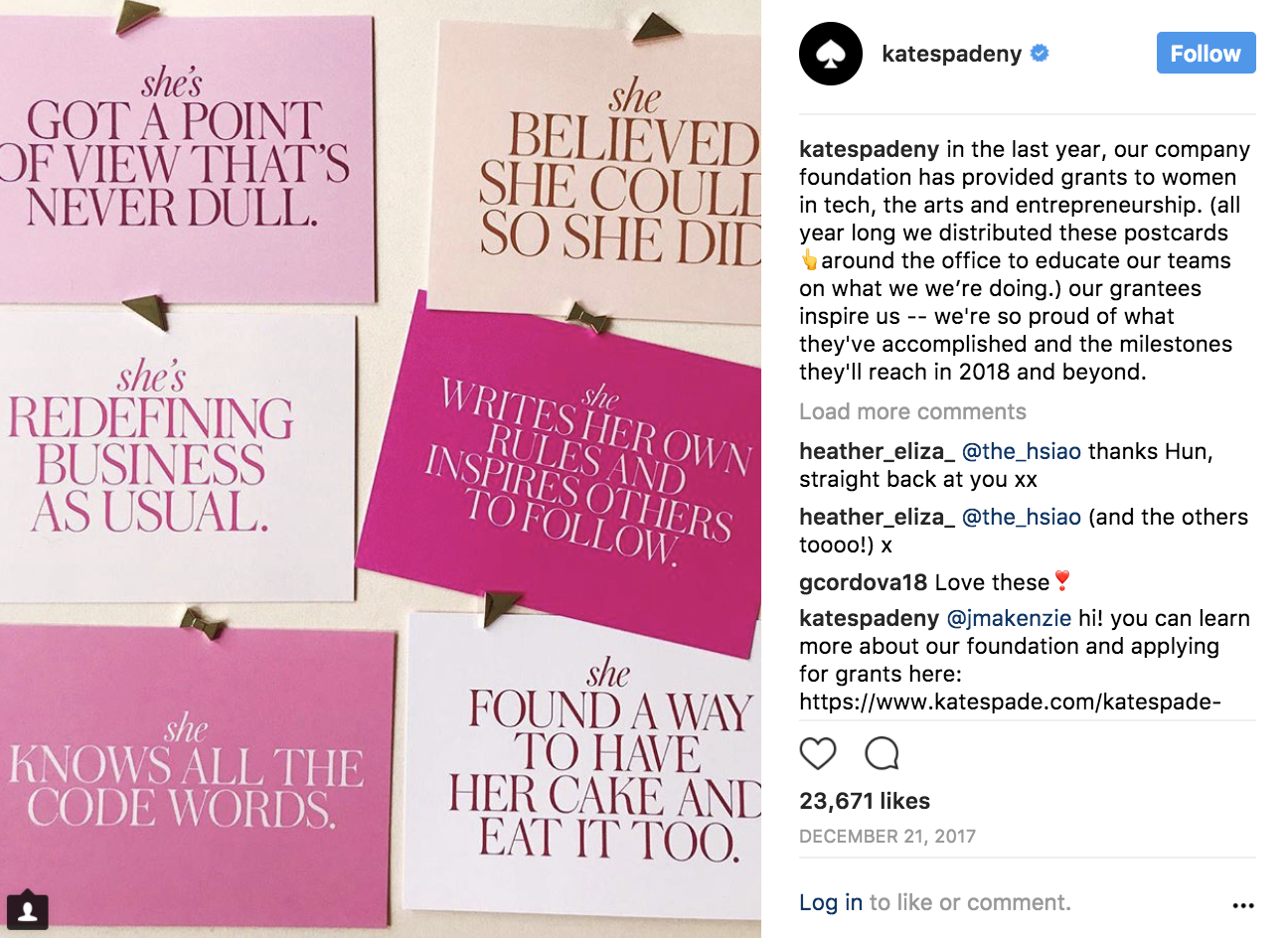Open katespadeny username in header
This screenshot has height=938, width=1288.
pos(951,54)
